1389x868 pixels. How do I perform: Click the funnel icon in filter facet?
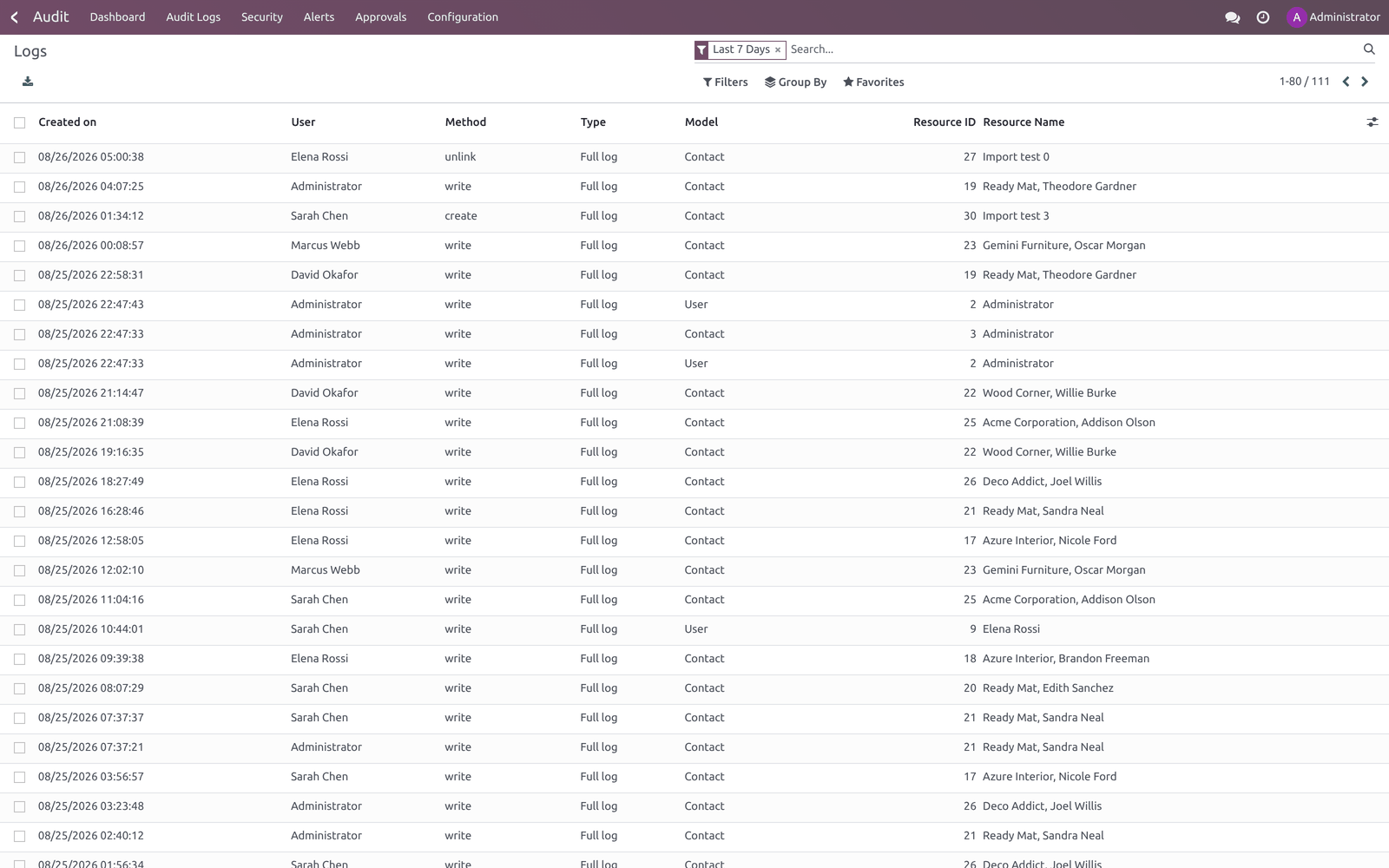tap(701, 50)
